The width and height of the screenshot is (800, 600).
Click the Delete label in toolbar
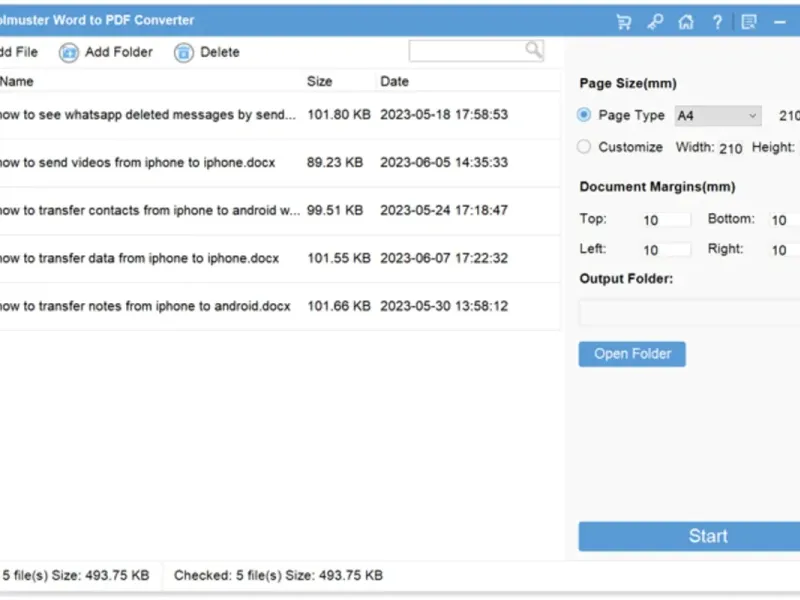(219, 52)
